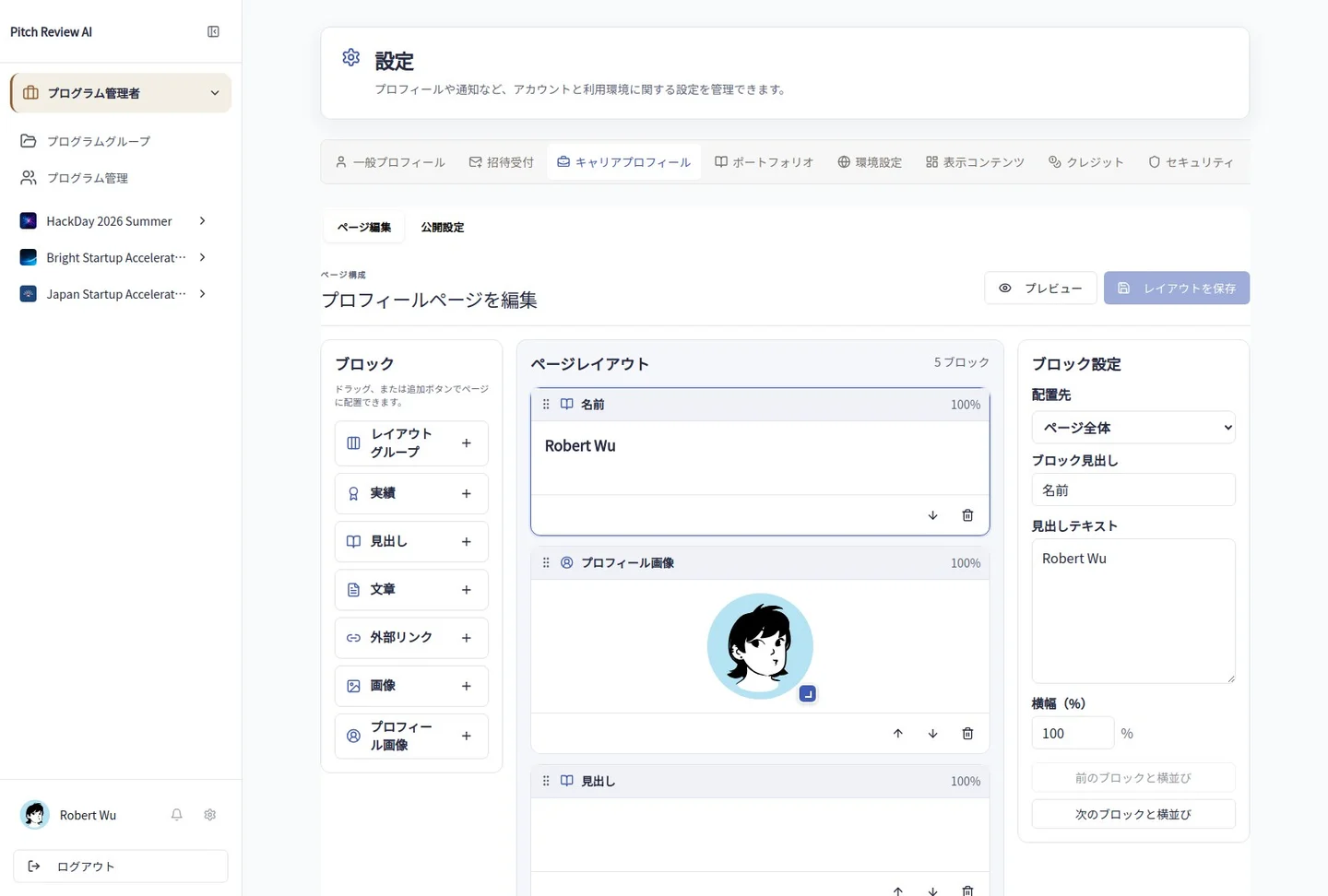Expand the プログラム管理者 role selector
This screenshot has height=896, width=1328.
pyautogui.click(x=121, y=93)
